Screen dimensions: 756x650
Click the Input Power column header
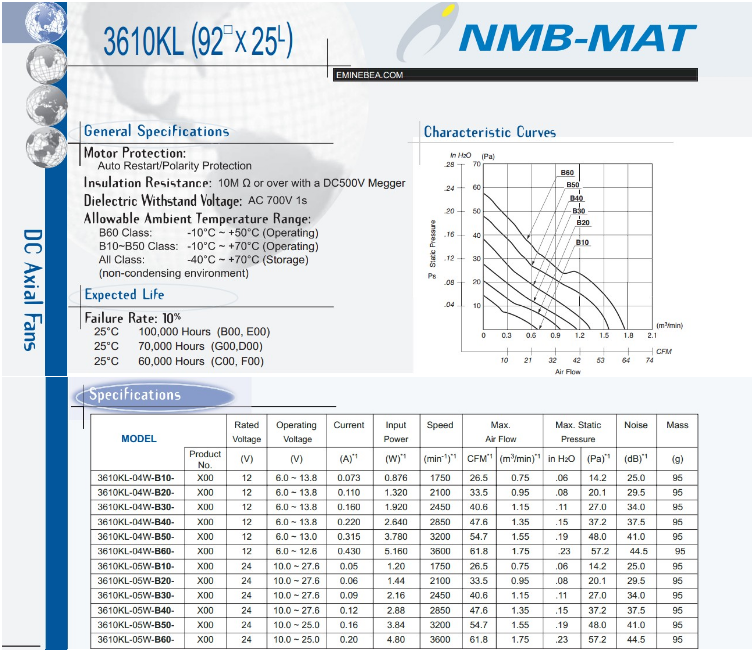[x=396, y=432]
